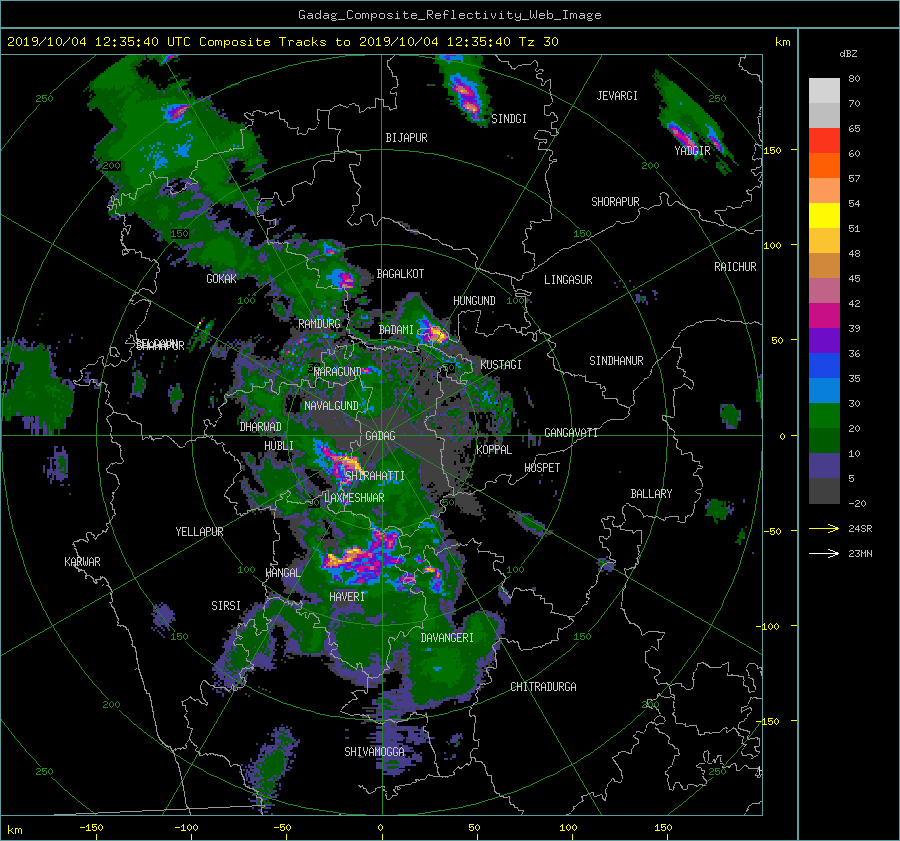Click the km label at the bottom-left corner

click(x=14, y=830)
